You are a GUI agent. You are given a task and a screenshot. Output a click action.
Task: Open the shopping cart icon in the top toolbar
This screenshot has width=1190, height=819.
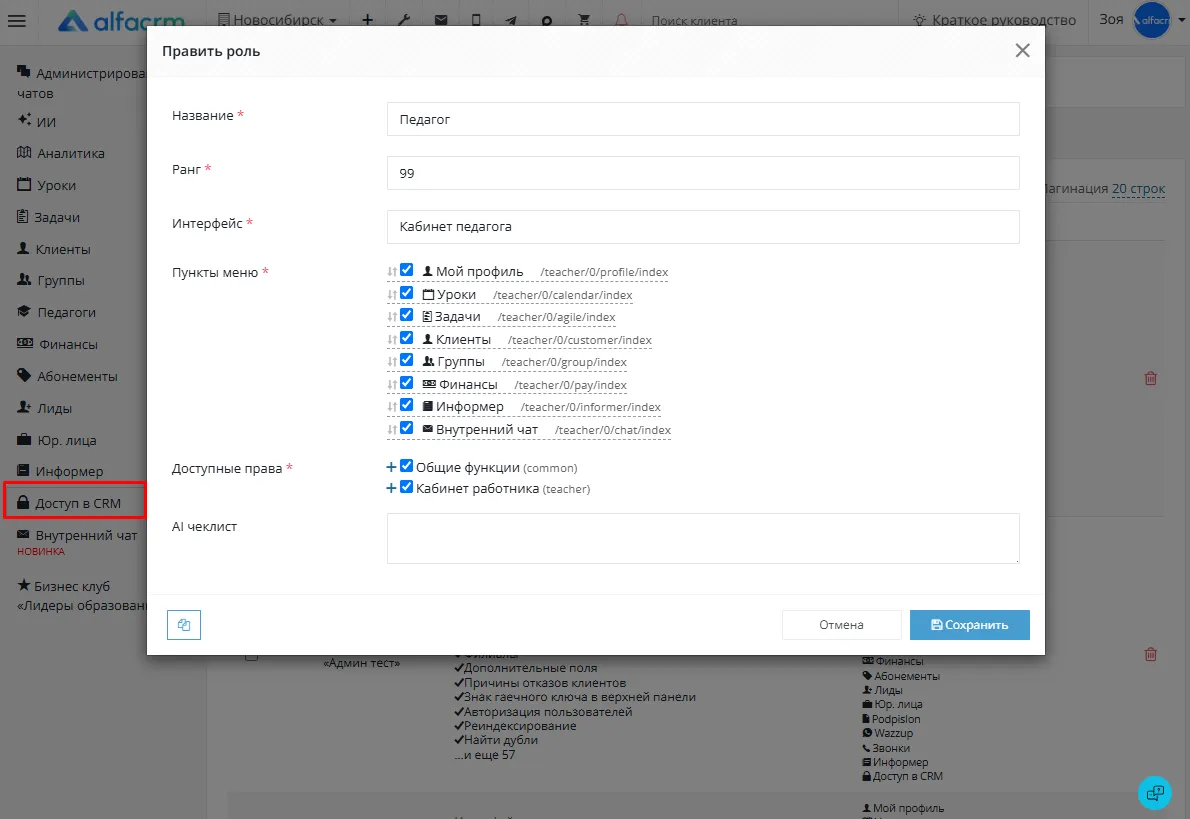pyautogui.click(x=584, y=20)
